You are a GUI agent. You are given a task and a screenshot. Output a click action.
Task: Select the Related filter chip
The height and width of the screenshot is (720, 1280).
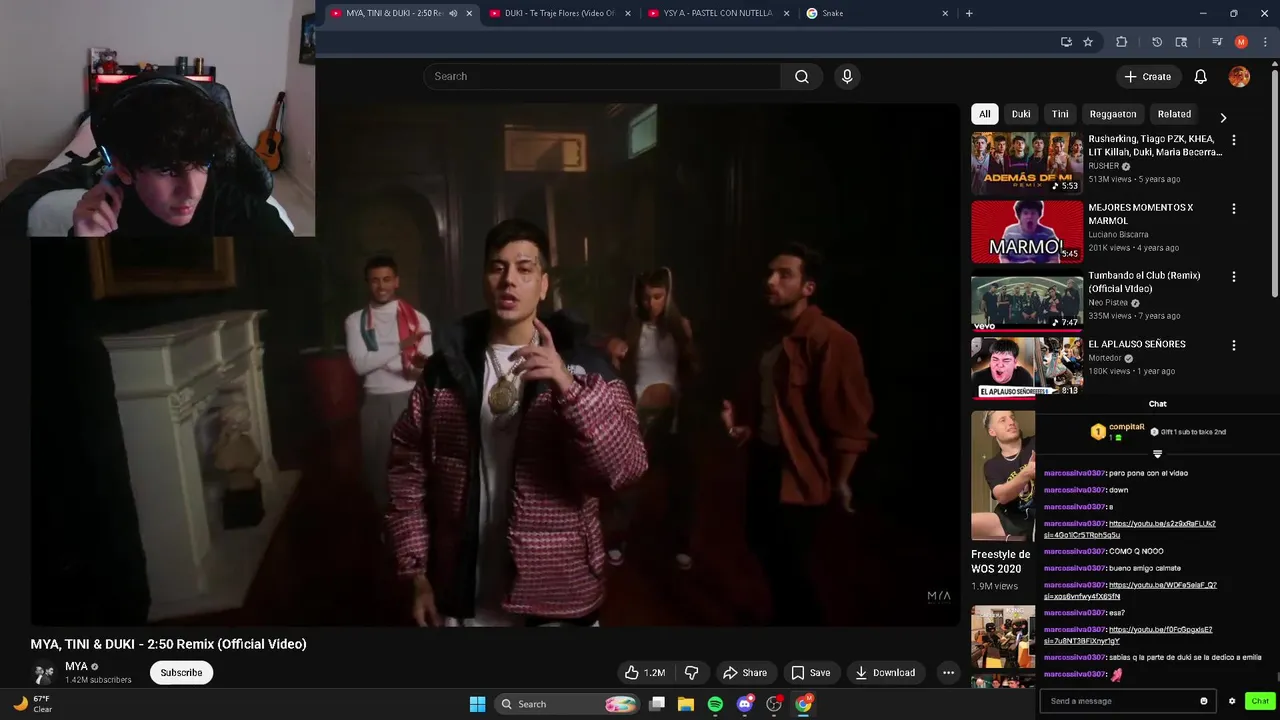(x=1174, y=114)
